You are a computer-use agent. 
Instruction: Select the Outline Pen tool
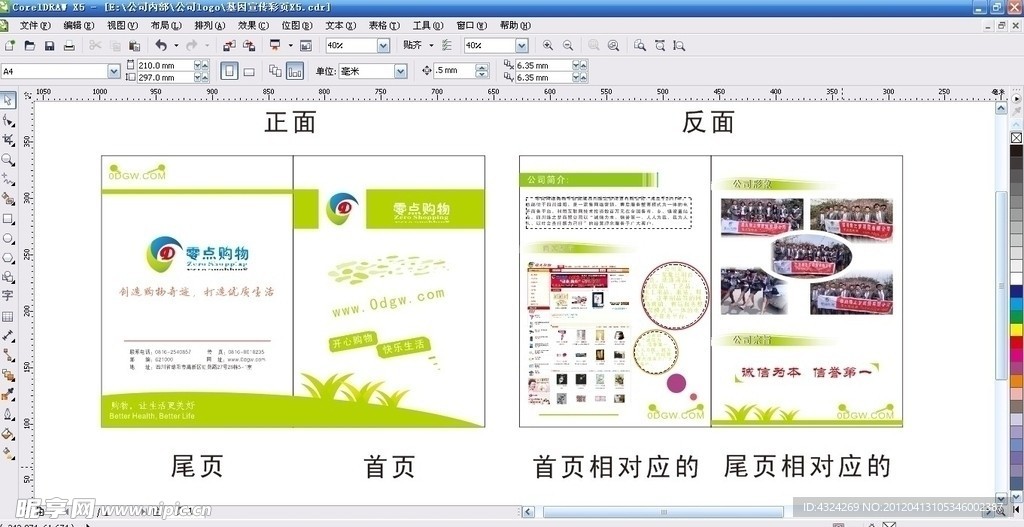(x=8, y=414)
